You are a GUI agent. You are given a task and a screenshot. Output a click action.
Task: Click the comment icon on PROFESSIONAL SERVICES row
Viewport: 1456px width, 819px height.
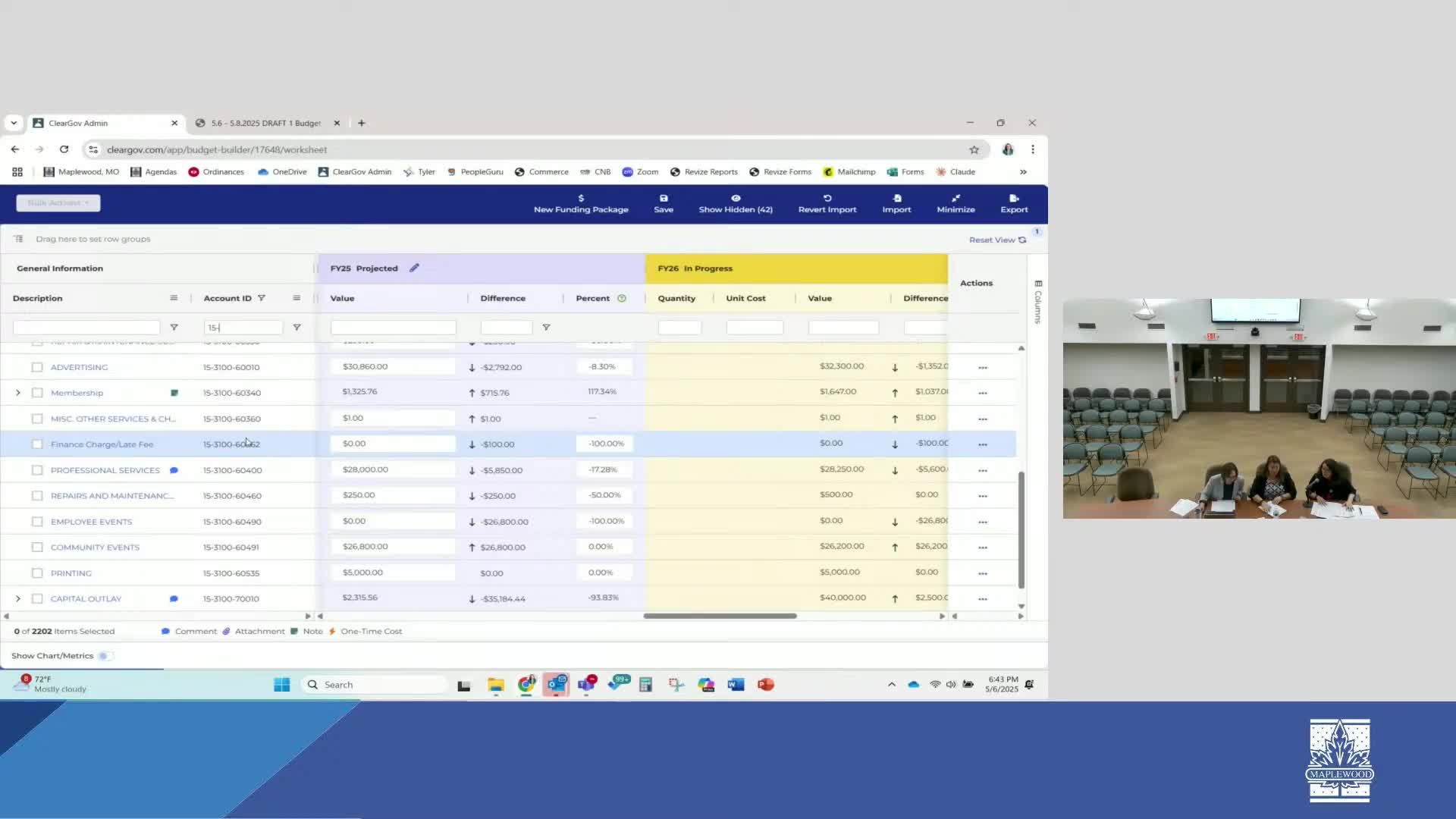point(174,470)
